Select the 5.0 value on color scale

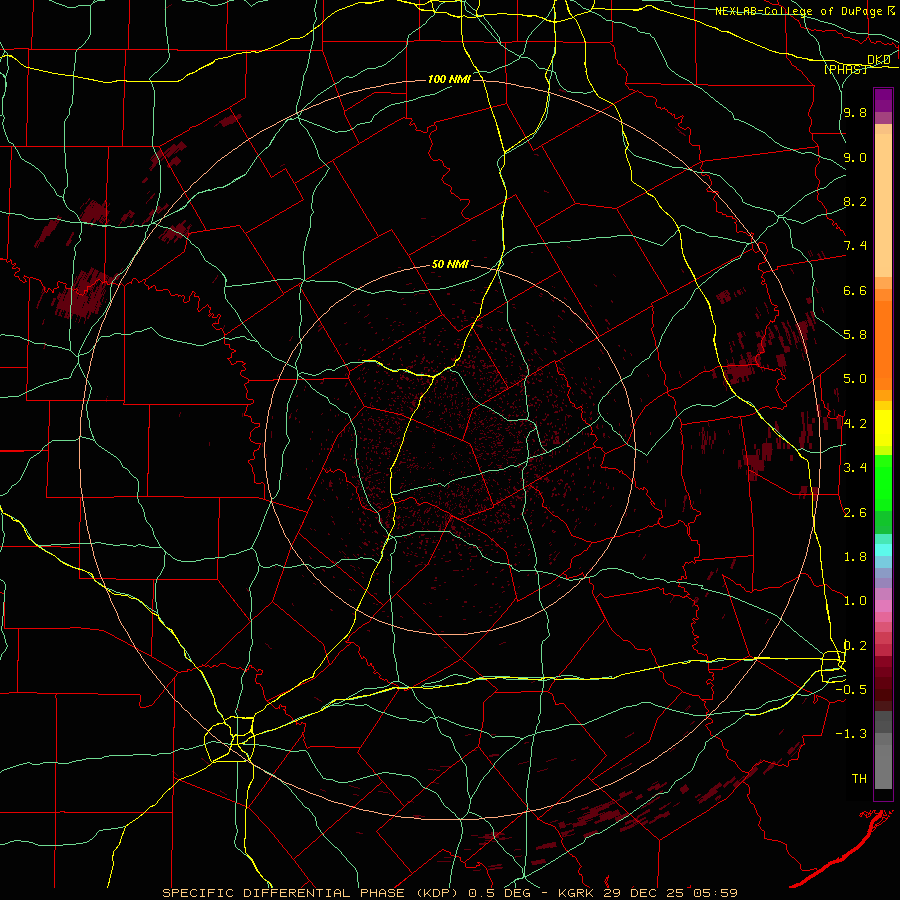click(x=855, y=379)
